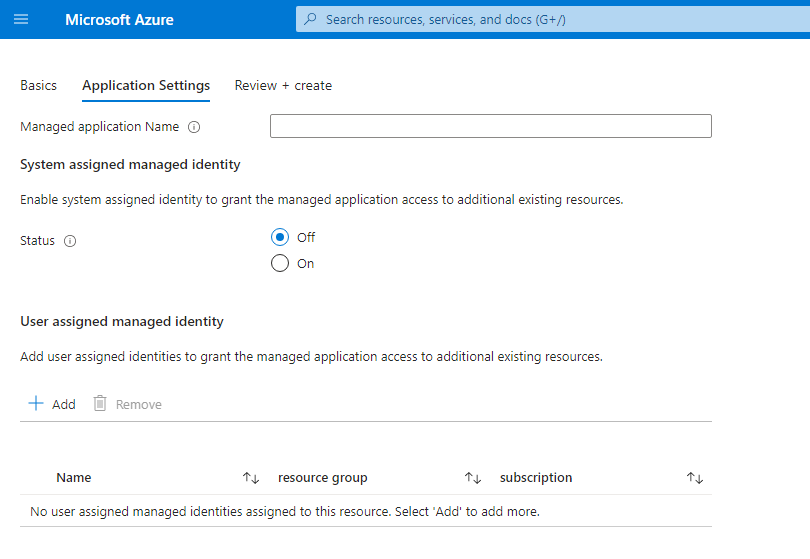810x559 pixels.
Task: Click the Managed application Name info icon
Action: click(194, 127)
